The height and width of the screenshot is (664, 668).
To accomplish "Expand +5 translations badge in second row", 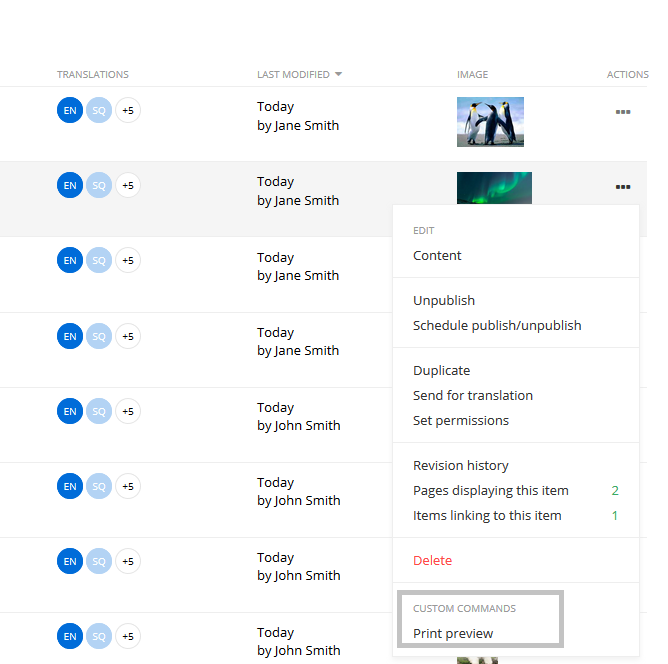I will 128,185.
